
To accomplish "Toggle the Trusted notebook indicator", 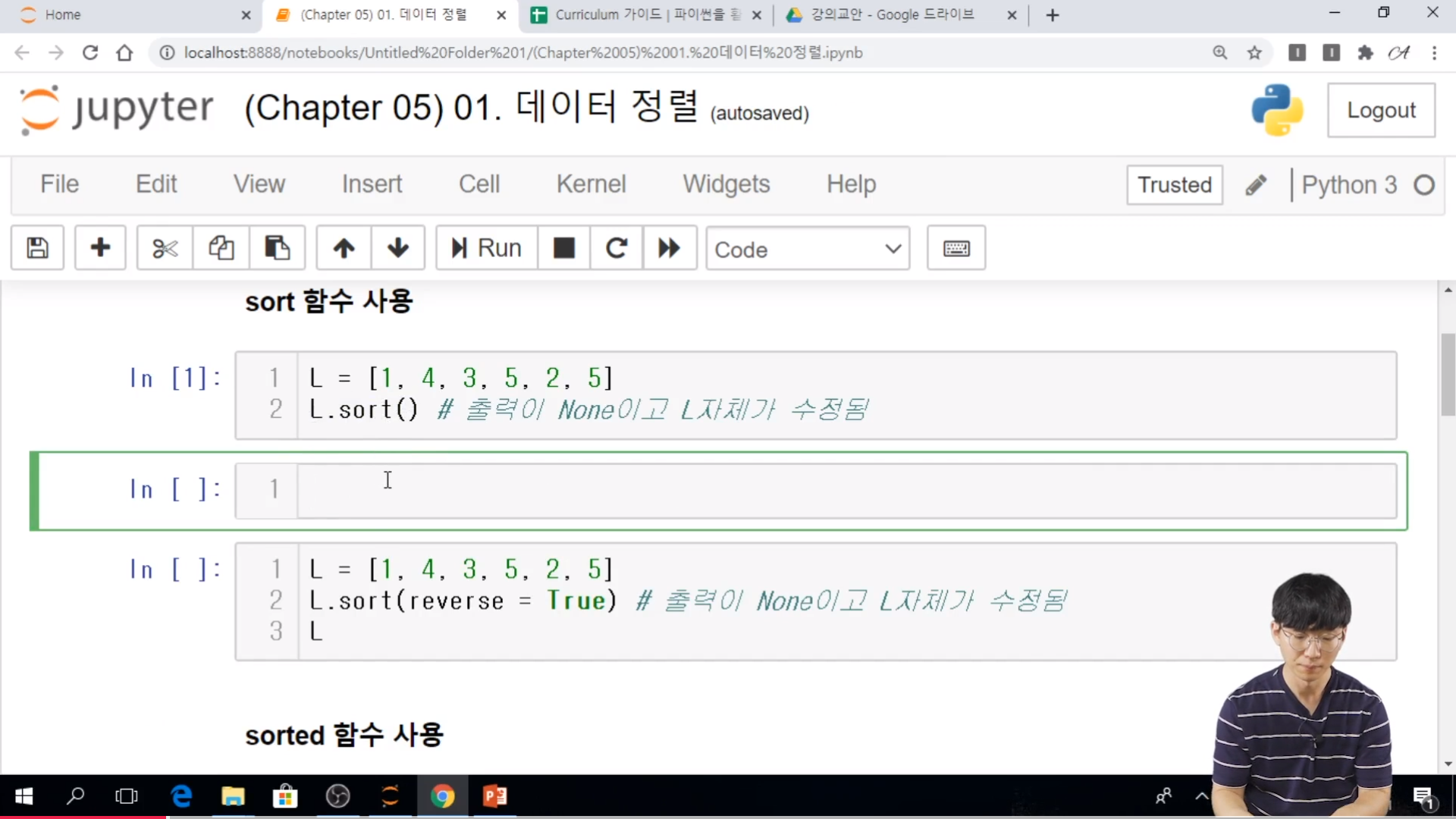I will click(1174, 185).
